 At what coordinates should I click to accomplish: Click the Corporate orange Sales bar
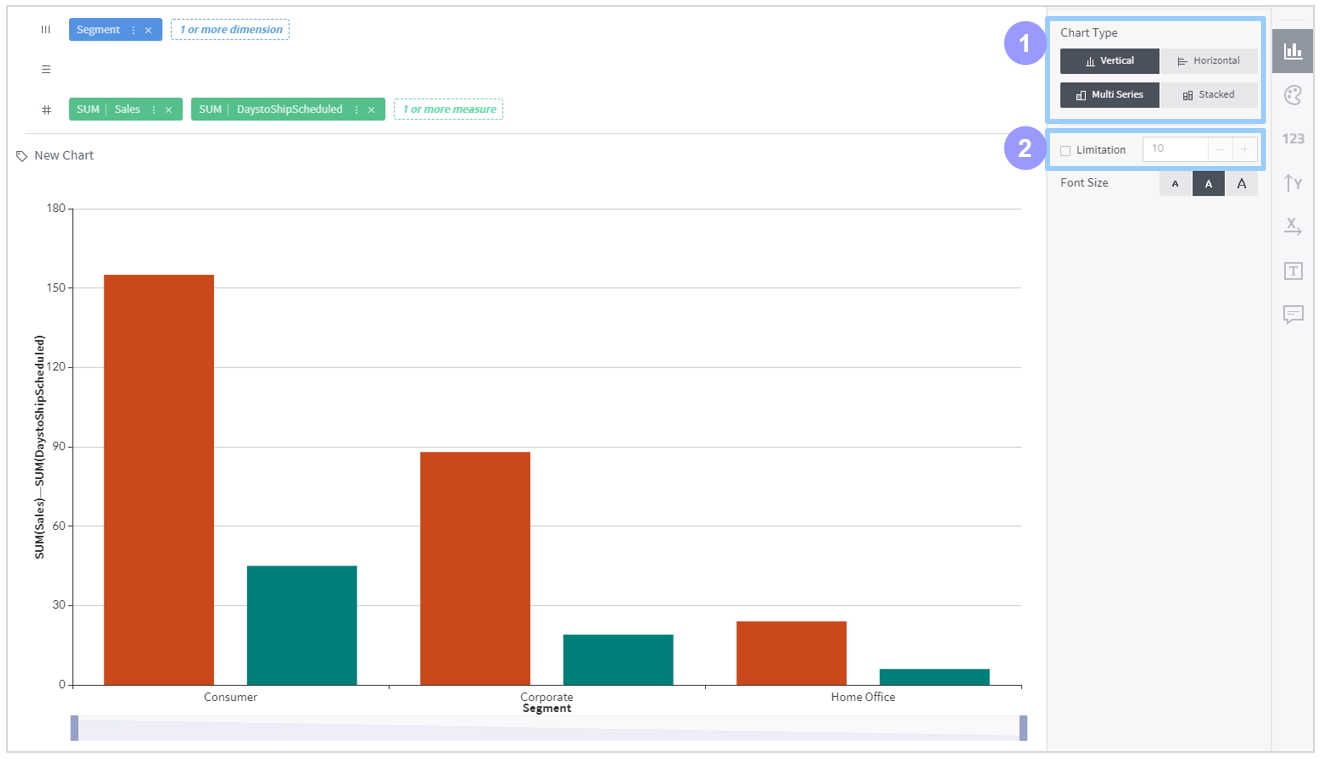pyautogui.click(x=475, y=568)
